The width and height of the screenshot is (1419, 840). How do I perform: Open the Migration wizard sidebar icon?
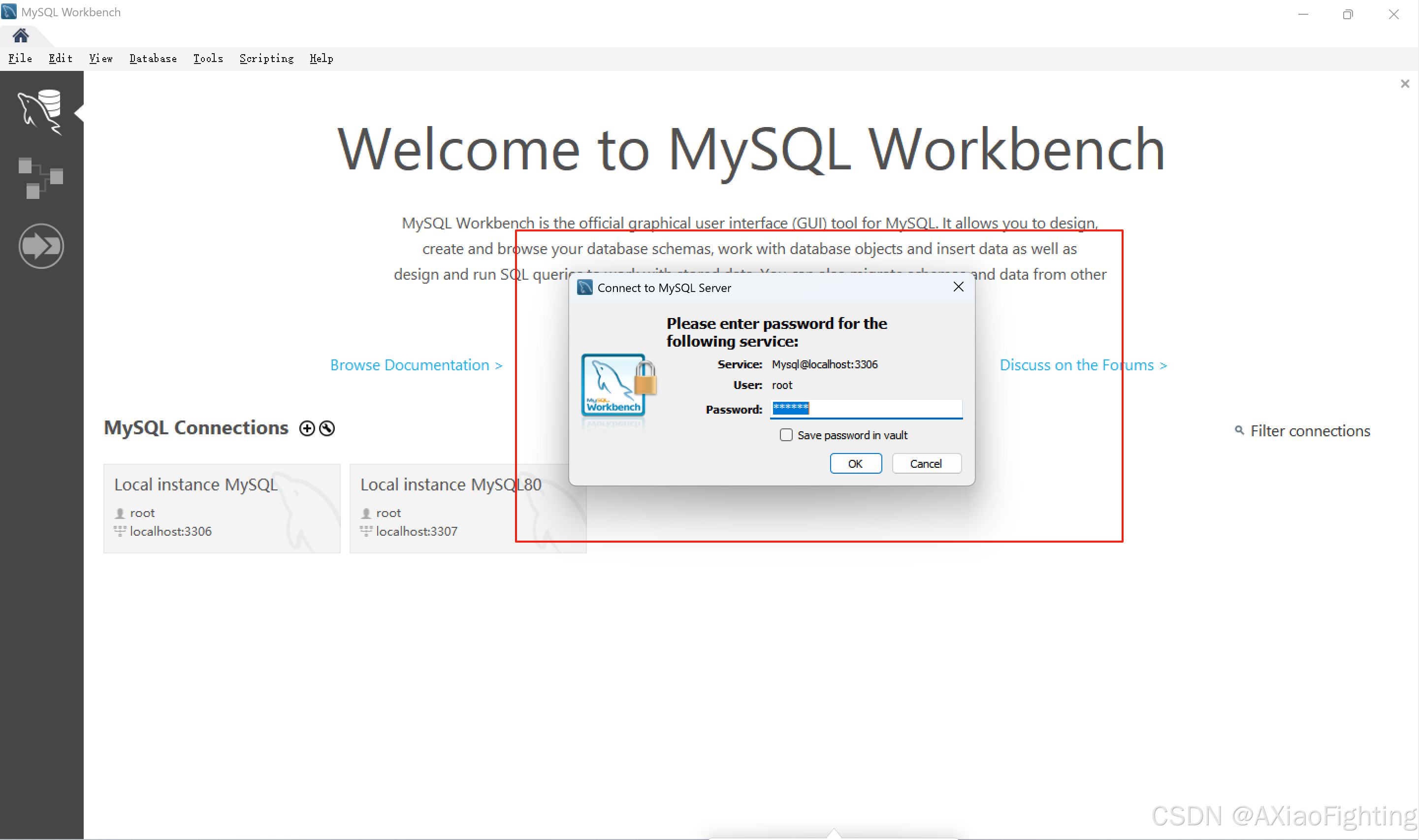tap(41, 246)
